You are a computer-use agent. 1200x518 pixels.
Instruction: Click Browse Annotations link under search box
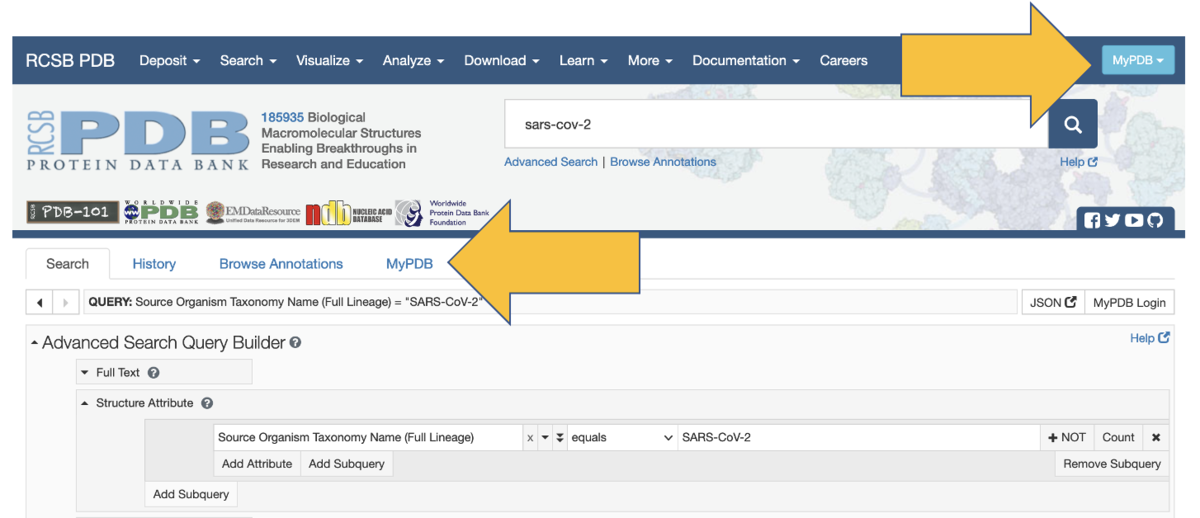click(663, 161)
